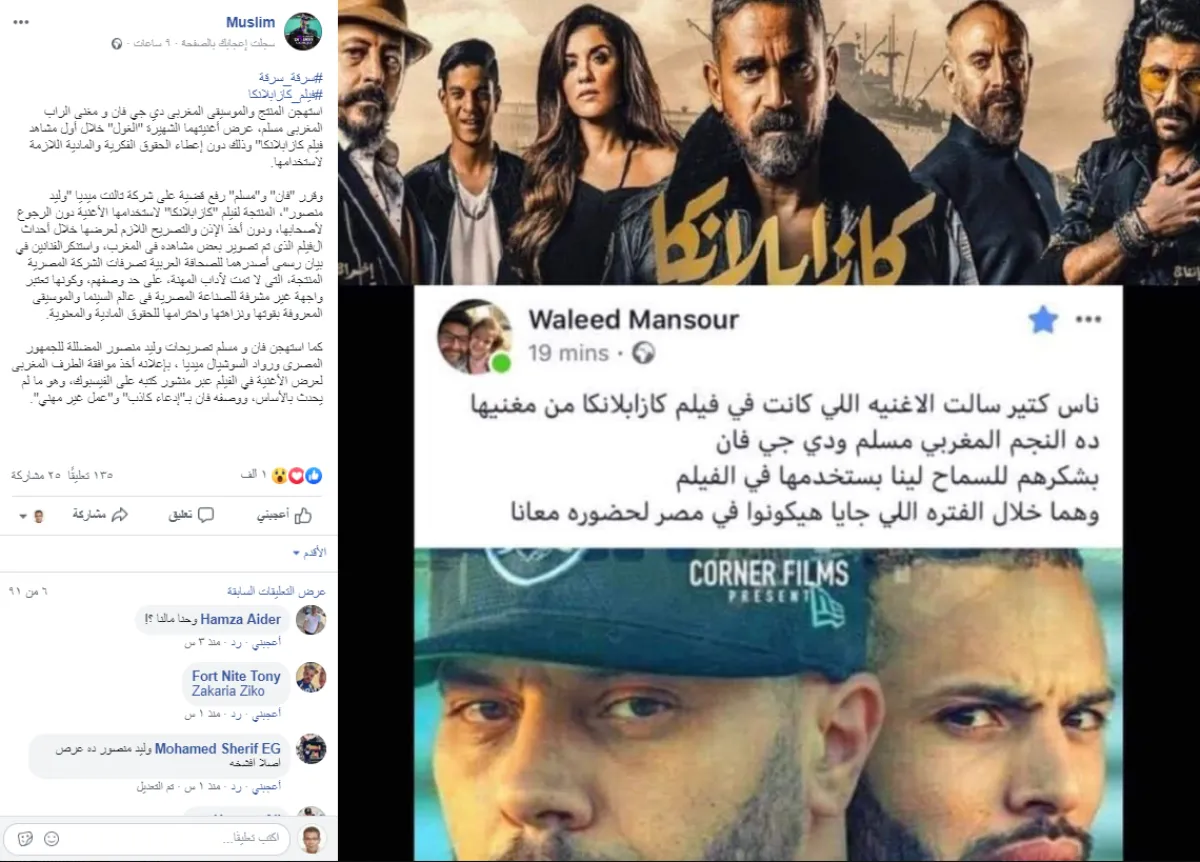Click the wow reaction emoji

[x=277, y=476]
